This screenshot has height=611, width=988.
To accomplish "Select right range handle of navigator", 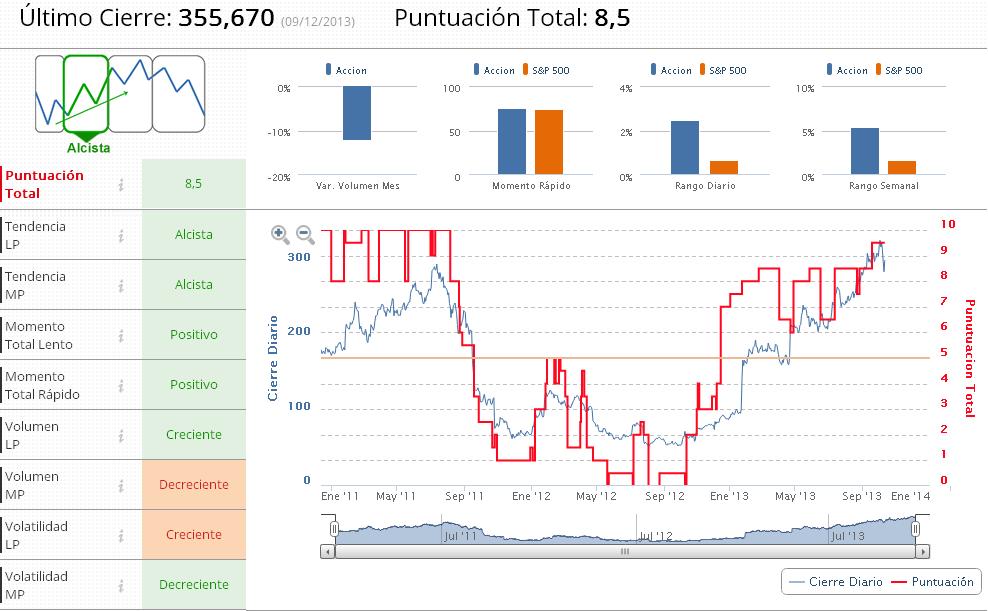I will pyautogui.click(x=916, y=529).
